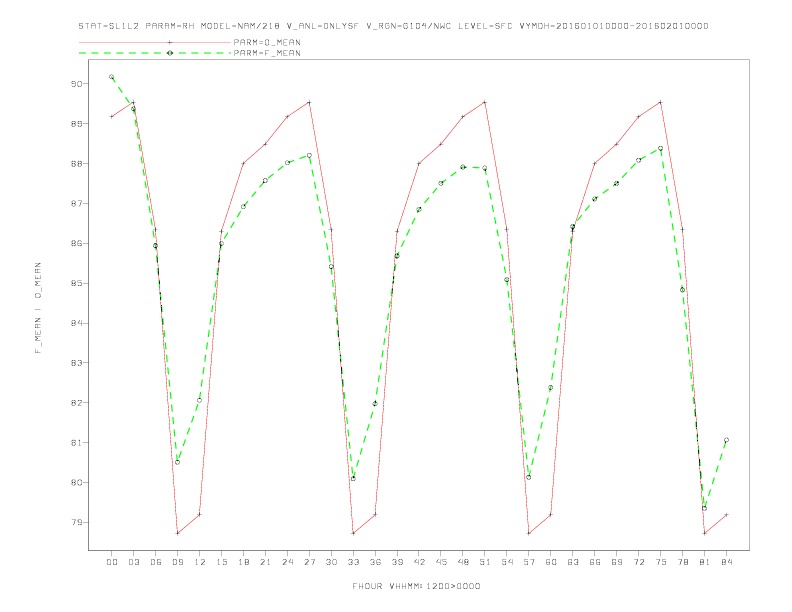Click x-axis tick label 48
Image resolution: width=792 pixels, height=612 pixels.
[463, 562]
